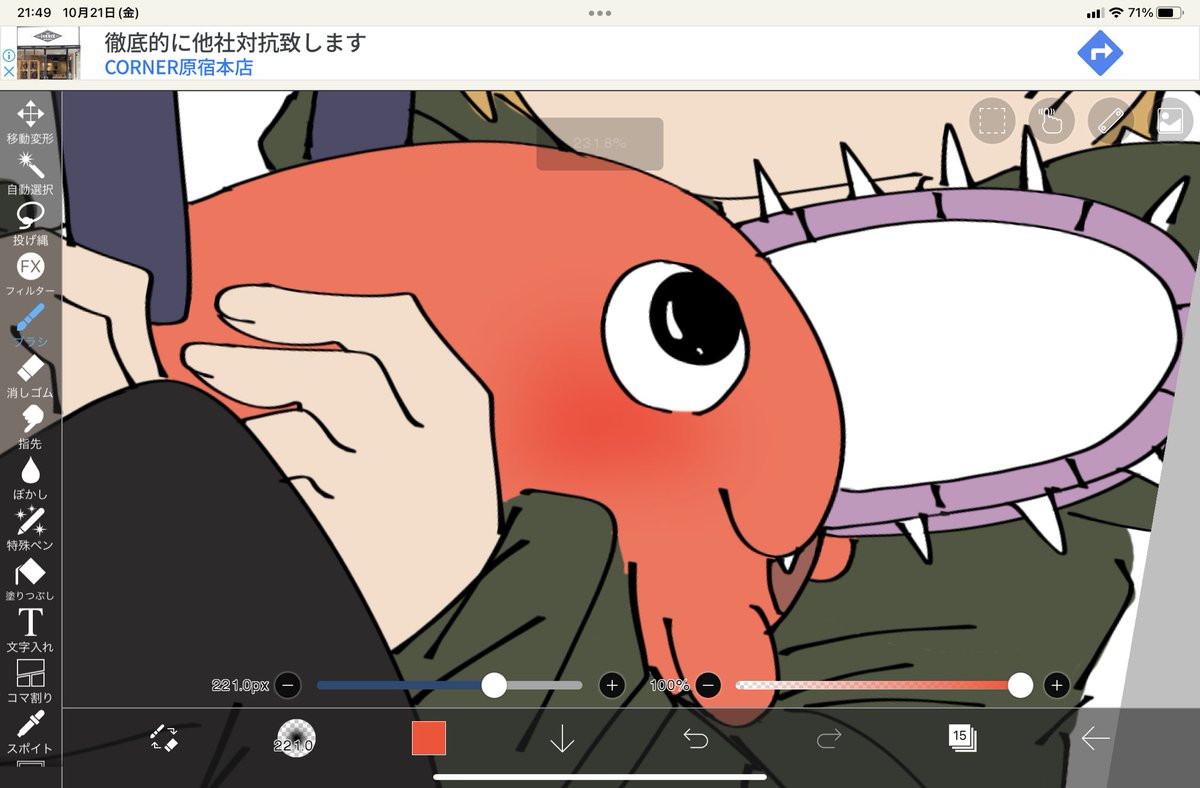This screenshot has height=788, width=1200.
Task: Open the ruler tool icon
Action: 1110,120
